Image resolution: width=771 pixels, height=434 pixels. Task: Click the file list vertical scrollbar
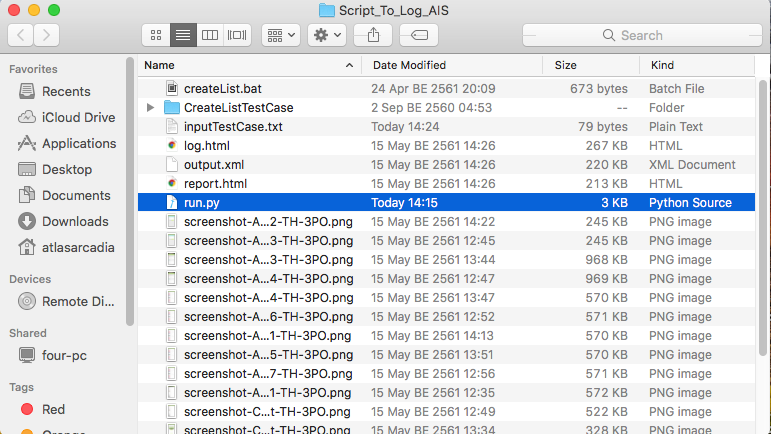[763, 216]
